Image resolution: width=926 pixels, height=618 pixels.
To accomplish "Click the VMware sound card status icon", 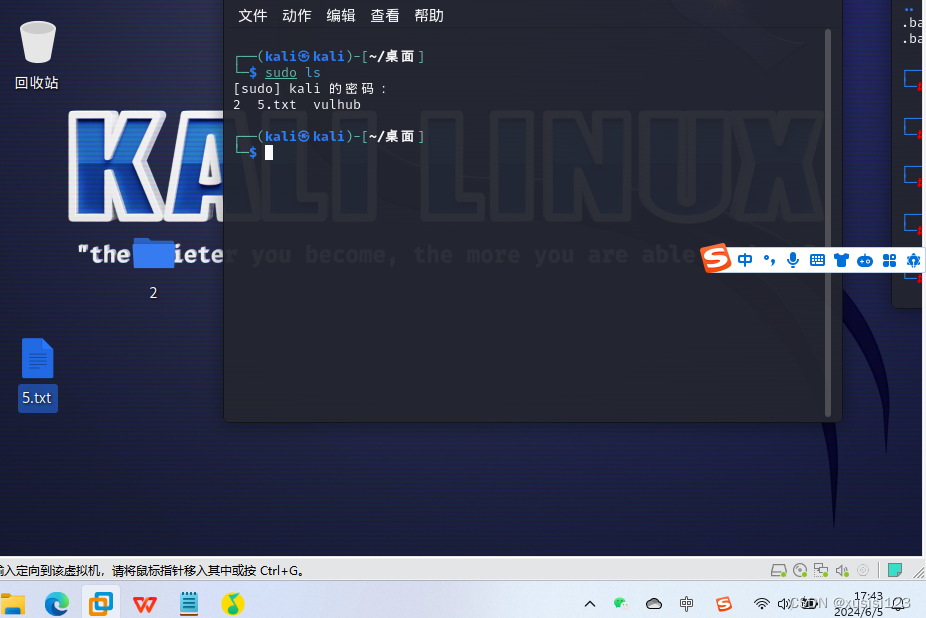I will tap(842, 570).
